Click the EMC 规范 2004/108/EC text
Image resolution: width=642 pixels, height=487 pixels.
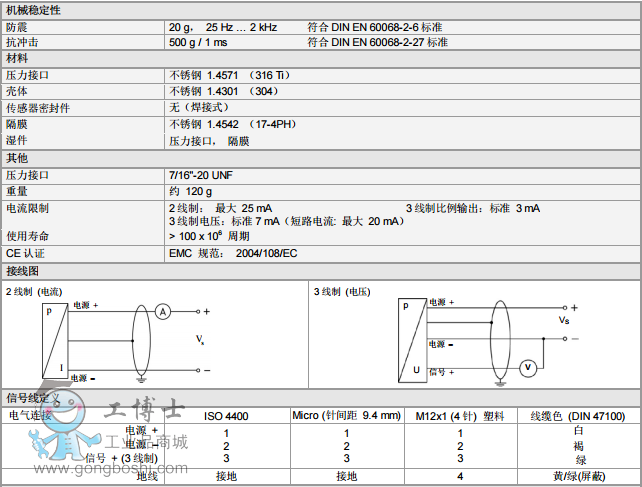pyautogui.click(x=233, y=253)
